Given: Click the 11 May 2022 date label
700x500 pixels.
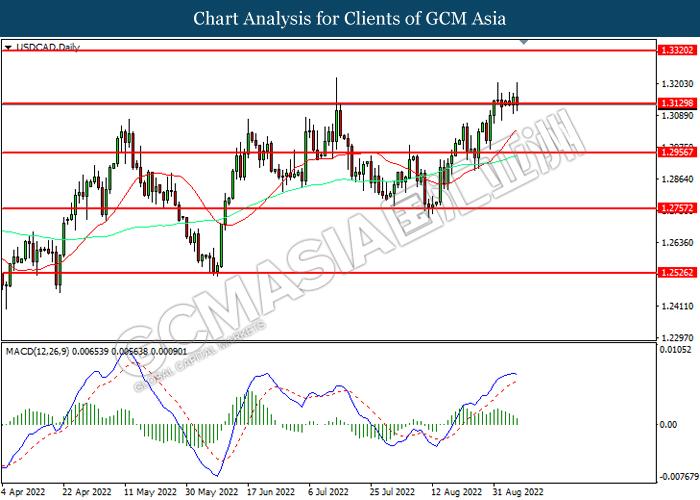Looking at the screenshot, I should (x=151, y=492).
